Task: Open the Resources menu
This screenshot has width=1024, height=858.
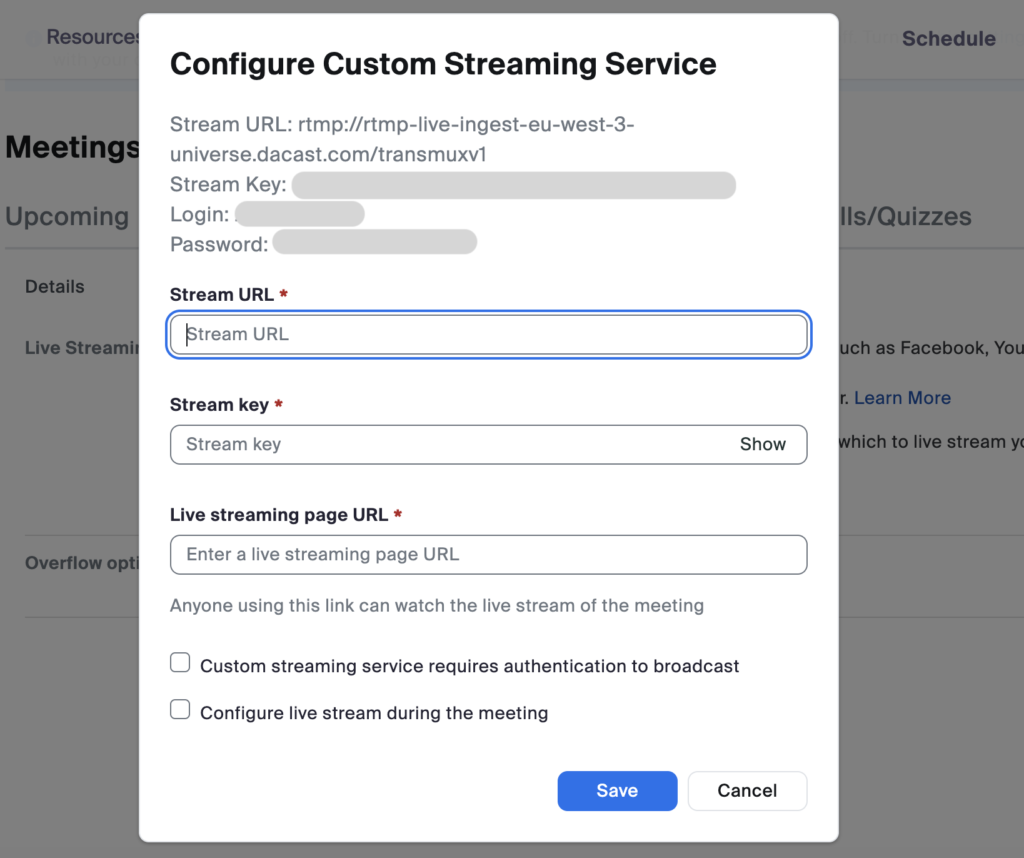Action: pos(94,36)
